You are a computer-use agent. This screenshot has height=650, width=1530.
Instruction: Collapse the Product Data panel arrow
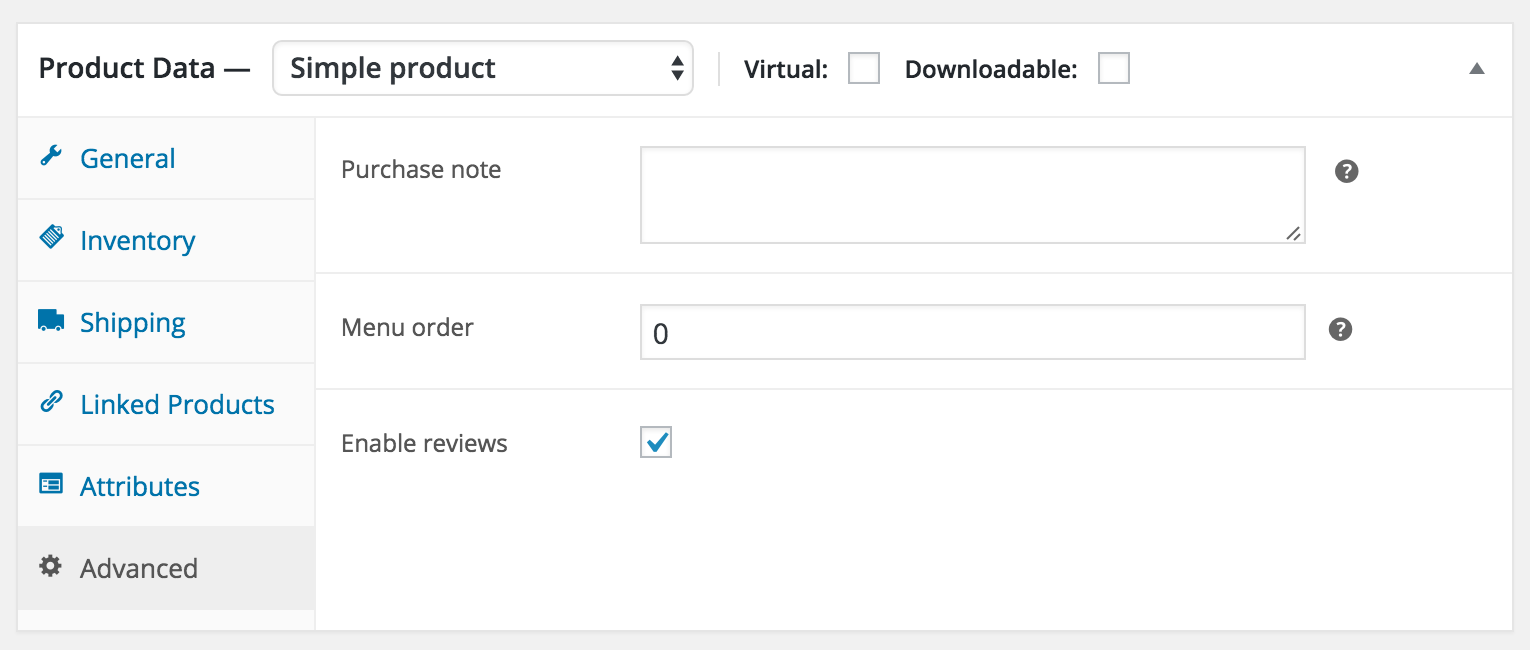pyautogui.click(x=1476, y=69)
